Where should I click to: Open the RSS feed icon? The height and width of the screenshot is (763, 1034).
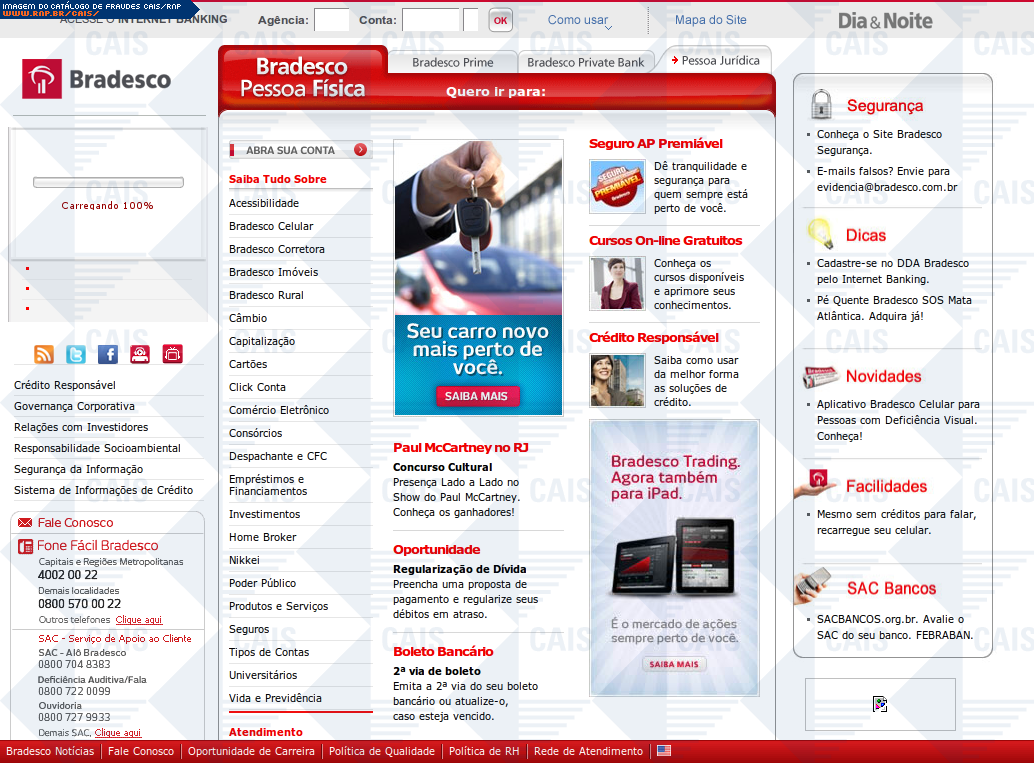(44, 354)
